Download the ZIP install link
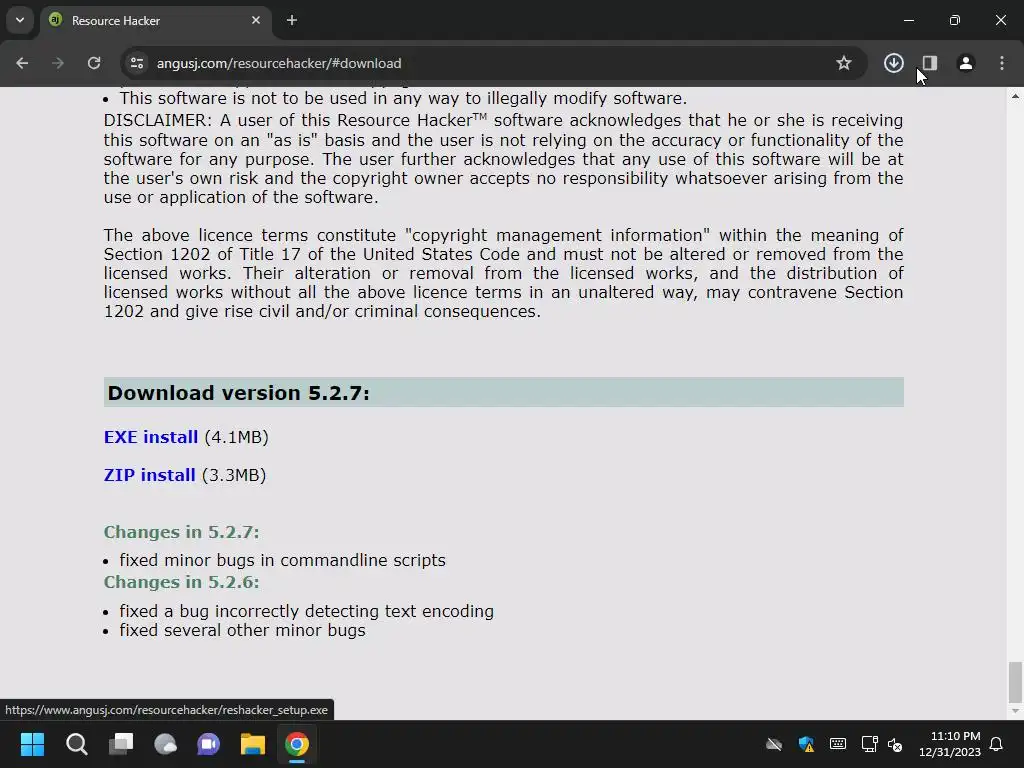The image size is (1024, 768). click(150, 475)
